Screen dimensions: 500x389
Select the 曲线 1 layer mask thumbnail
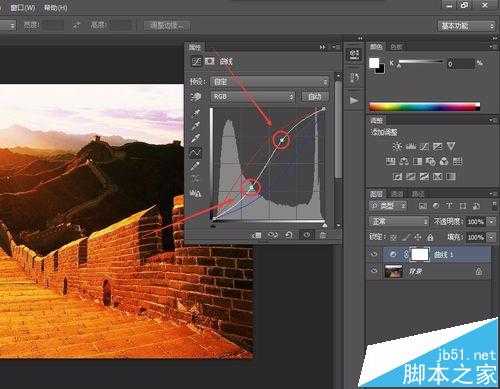(x=420, y=255)
